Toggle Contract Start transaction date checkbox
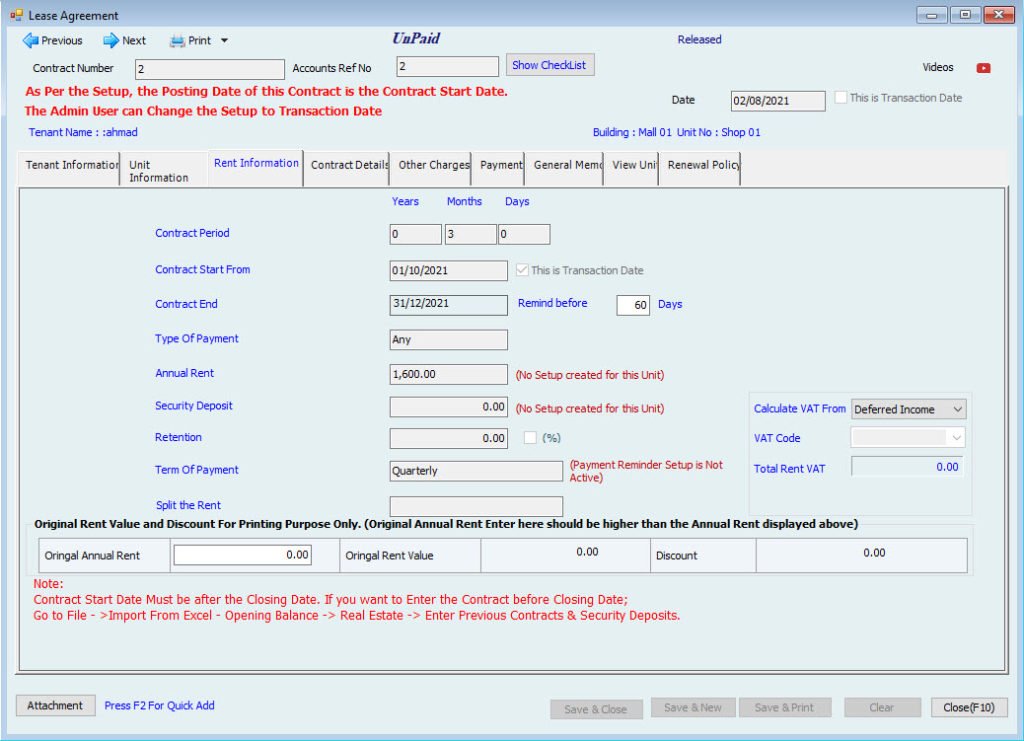1024x741 pixels. click(x=521, y=270)
